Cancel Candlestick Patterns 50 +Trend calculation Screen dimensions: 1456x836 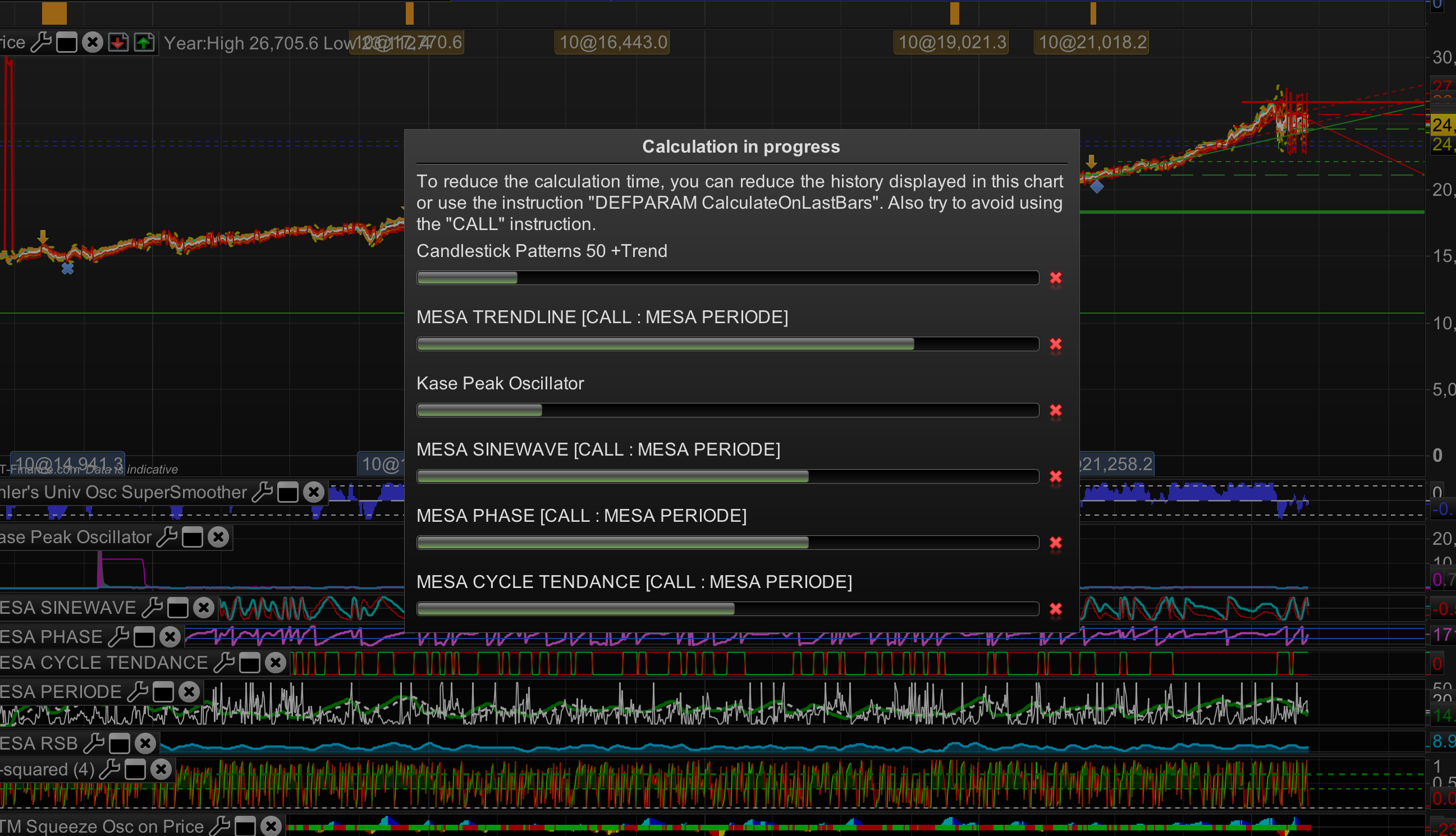tap(1056, 278)
